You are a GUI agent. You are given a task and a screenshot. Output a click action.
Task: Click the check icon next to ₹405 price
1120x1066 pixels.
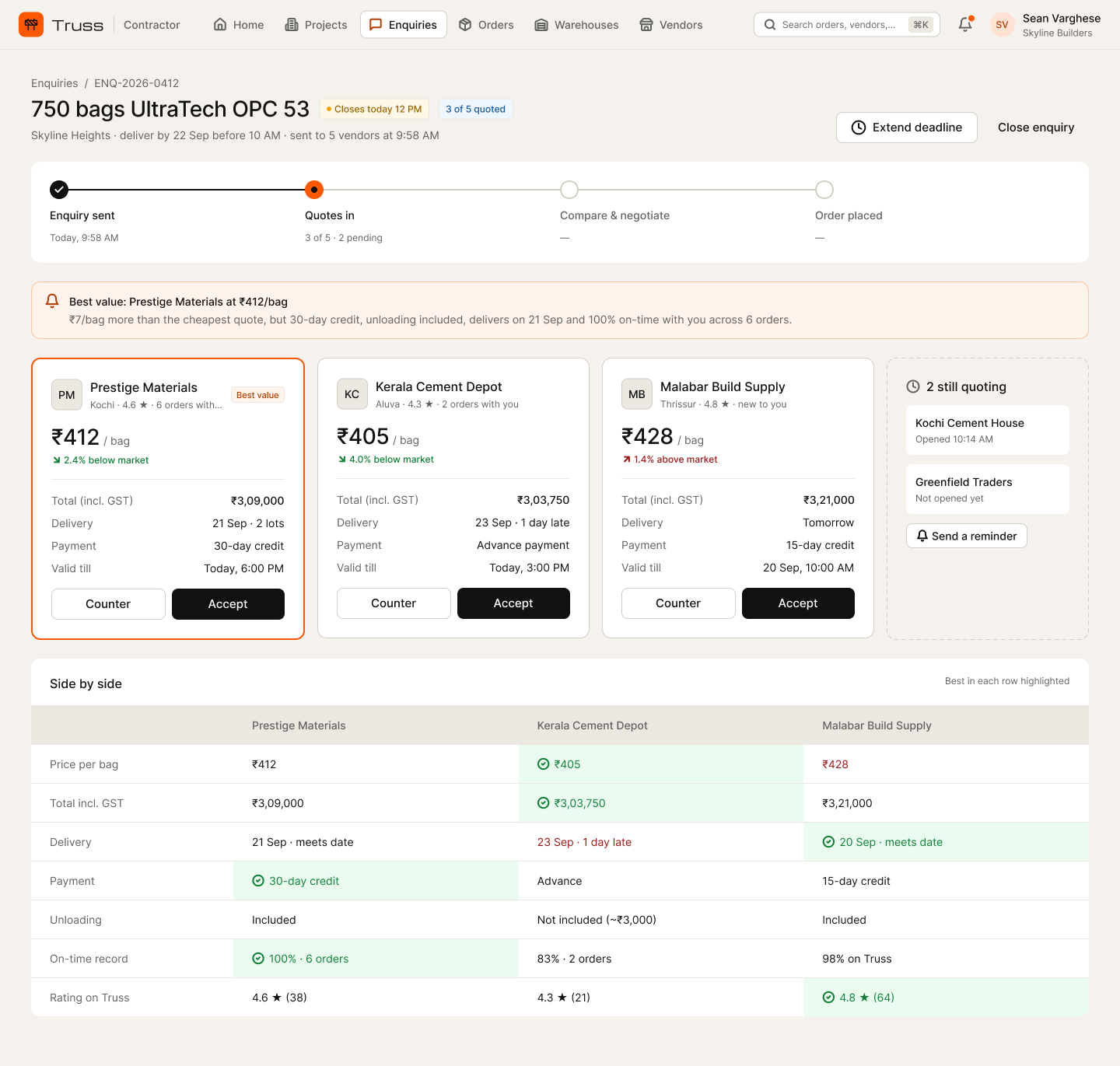pos(544,764)
